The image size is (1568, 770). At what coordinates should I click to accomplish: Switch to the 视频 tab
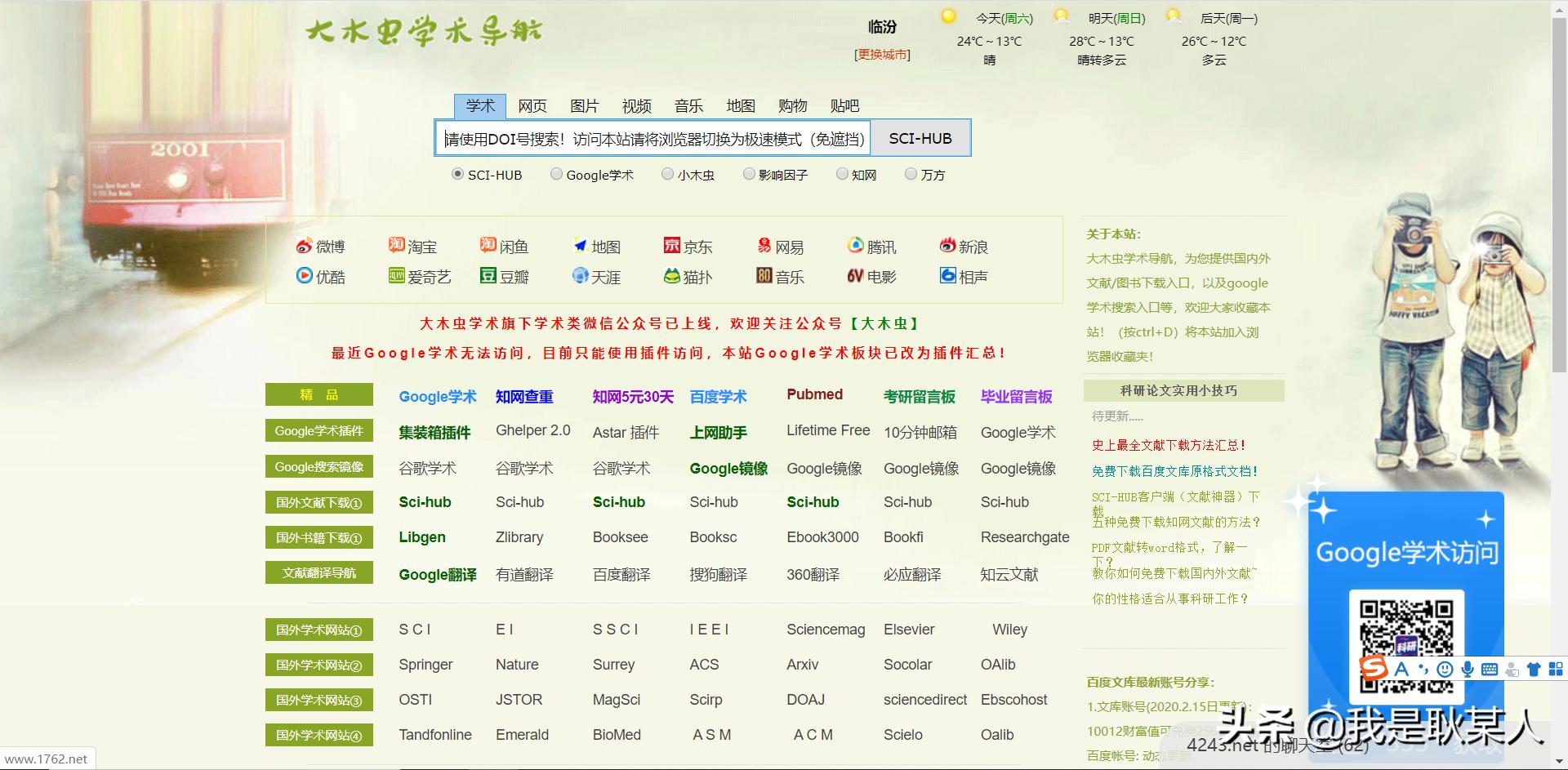[637, 105]
